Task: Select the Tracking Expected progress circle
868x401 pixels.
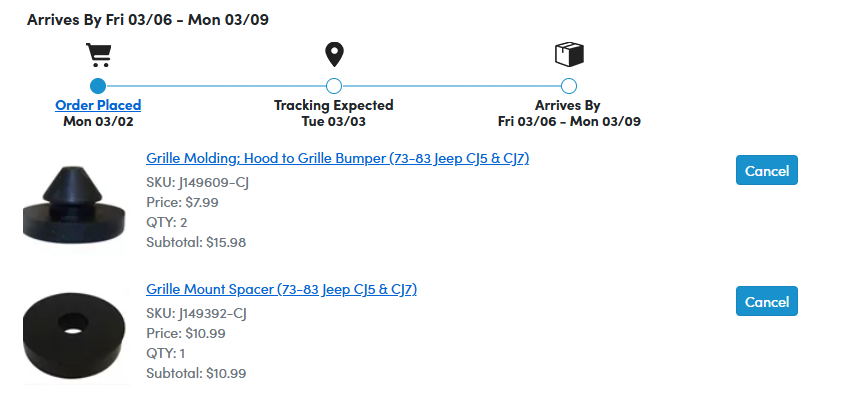Action: click(x=334, y=86)
